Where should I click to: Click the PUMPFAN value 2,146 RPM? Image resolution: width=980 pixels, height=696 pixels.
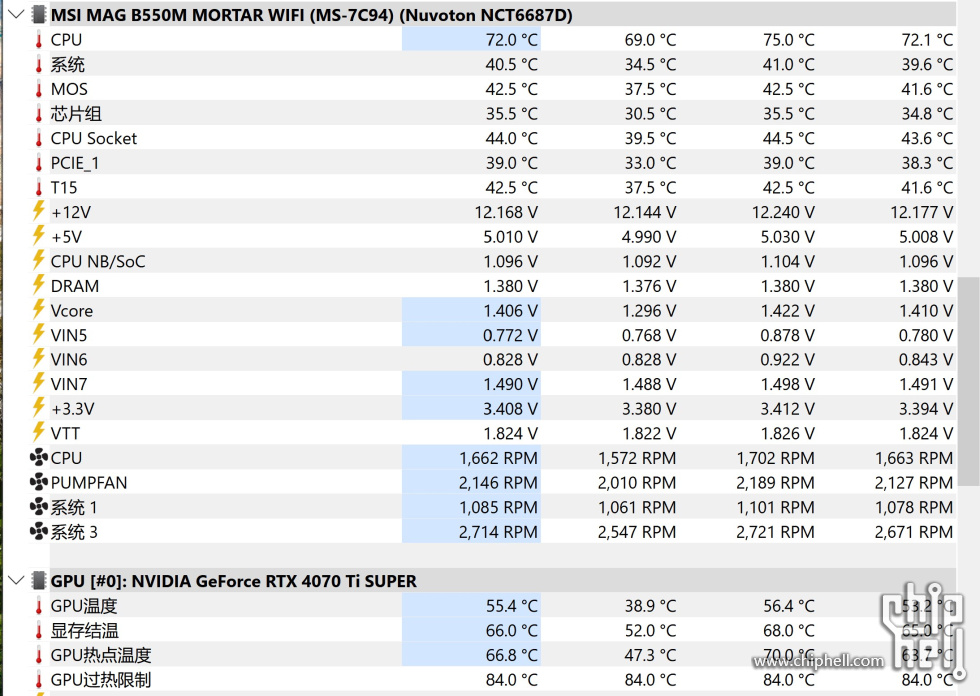click(x=498, y=482)
